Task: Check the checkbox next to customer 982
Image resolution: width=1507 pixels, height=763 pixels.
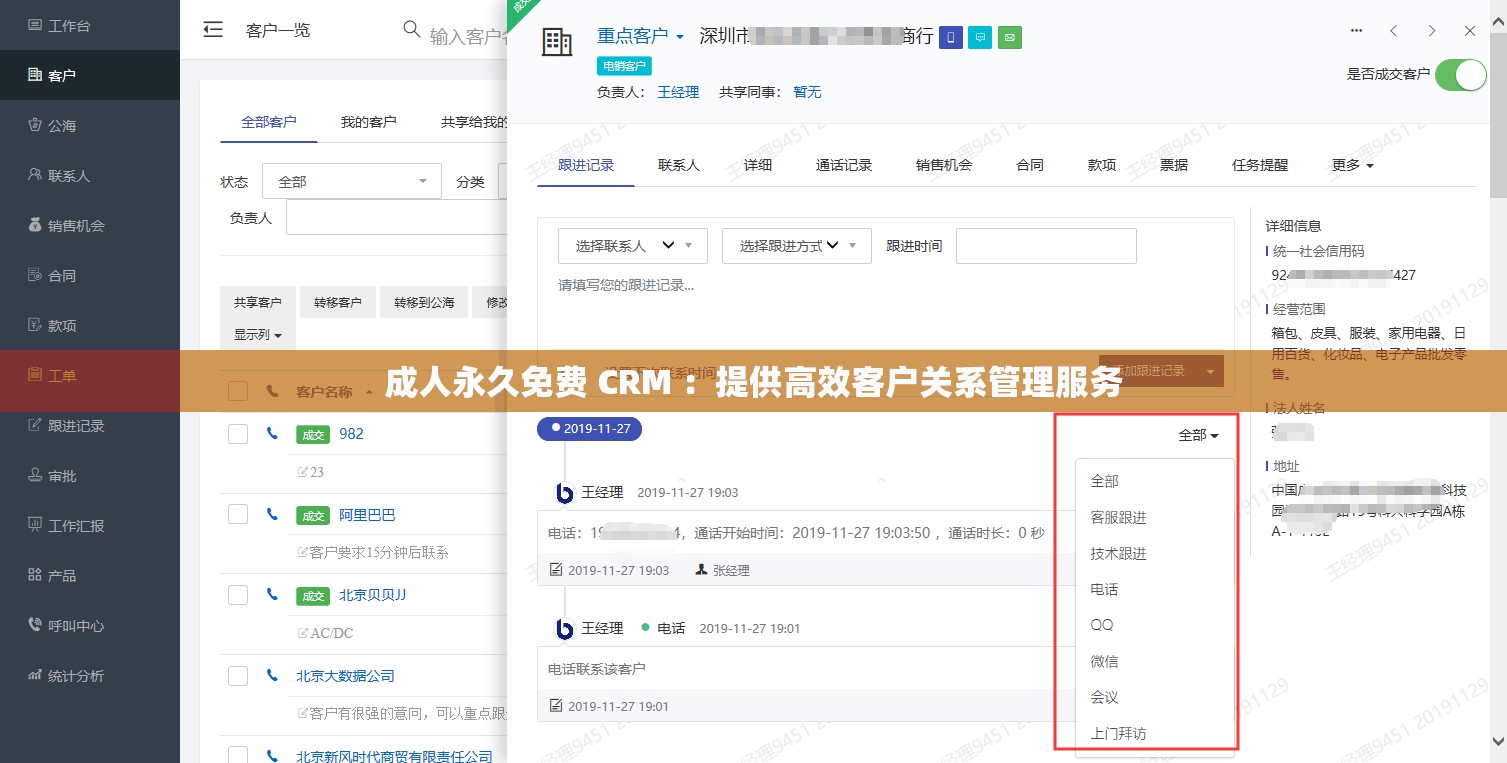Action: [237, 433]
